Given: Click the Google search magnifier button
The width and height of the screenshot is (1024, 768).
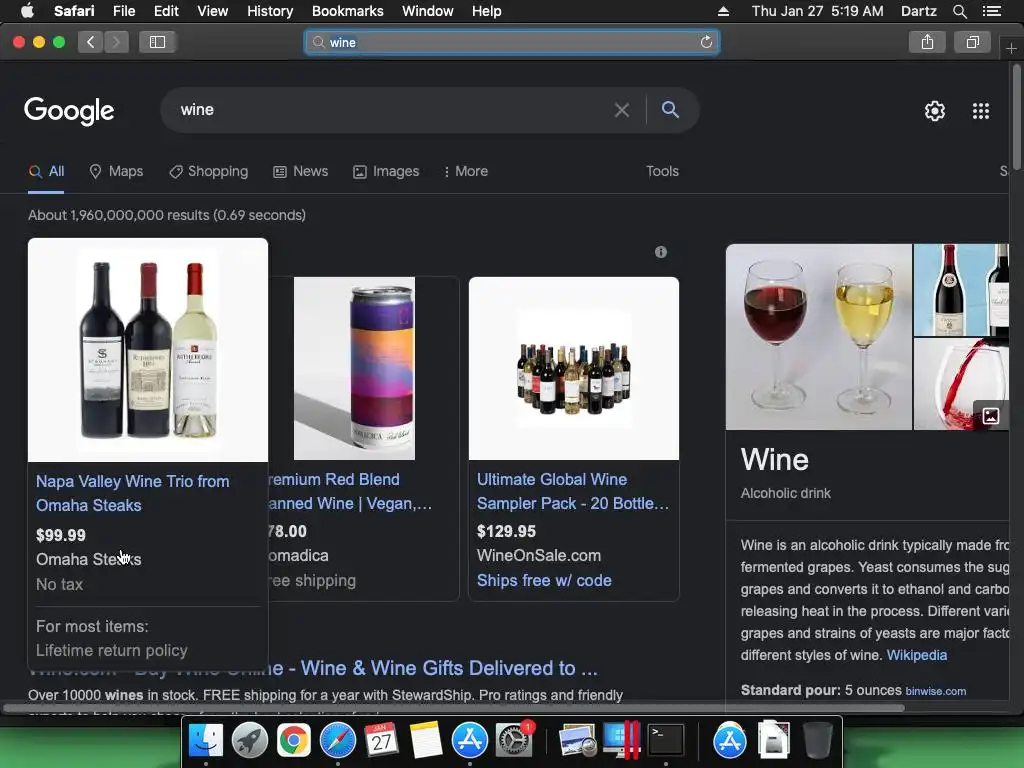Looking at the screenshot, I should [670, 110].
